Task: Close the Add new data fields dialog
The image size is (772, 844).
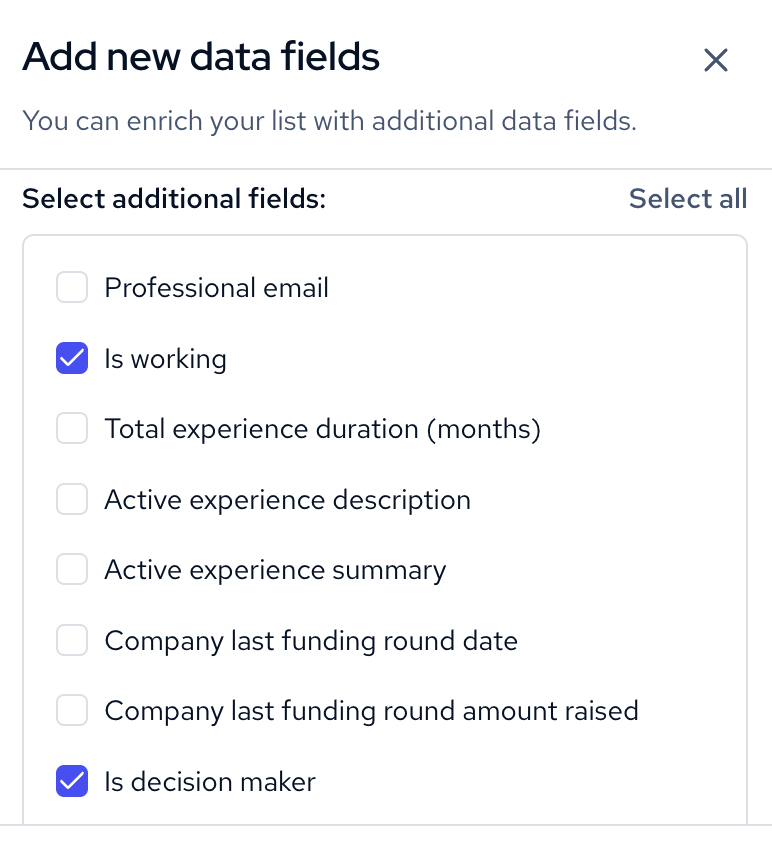Action: click(x=715, y=59)
